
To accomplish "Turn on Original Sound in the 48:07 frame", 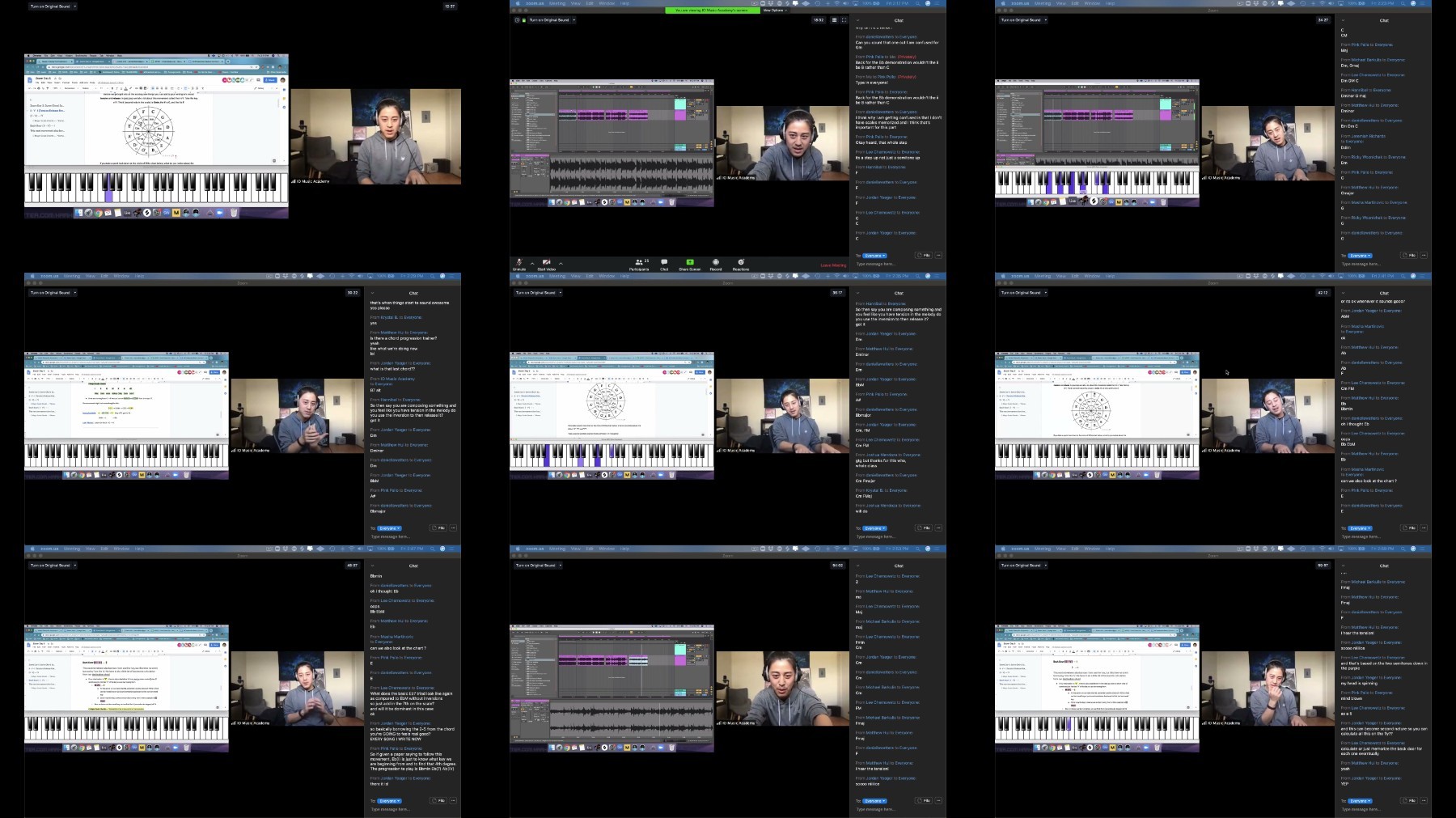I will (x=50, y=566).
